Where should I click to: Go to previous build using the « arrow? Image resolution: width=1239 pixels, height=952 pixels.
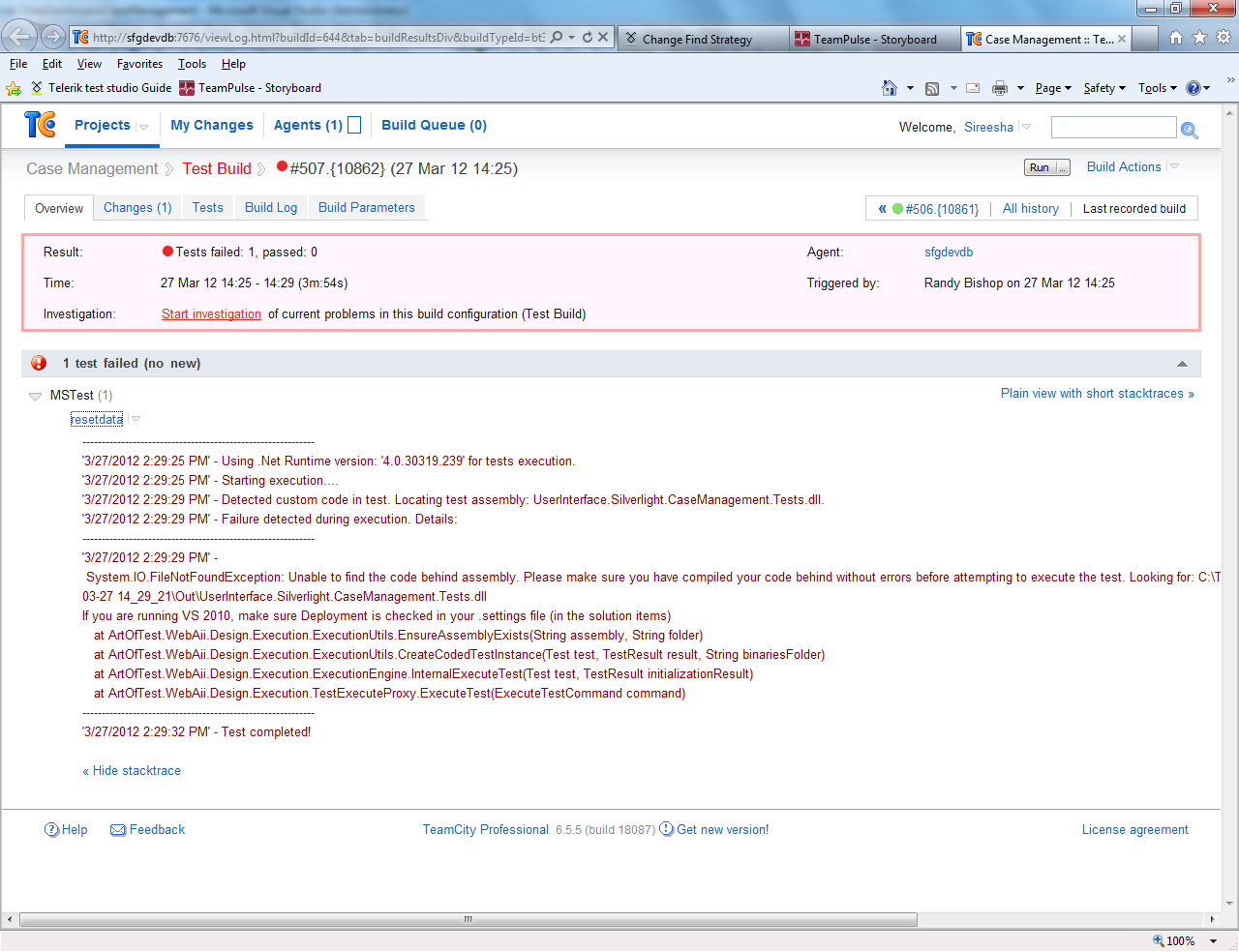coord(882,209)
